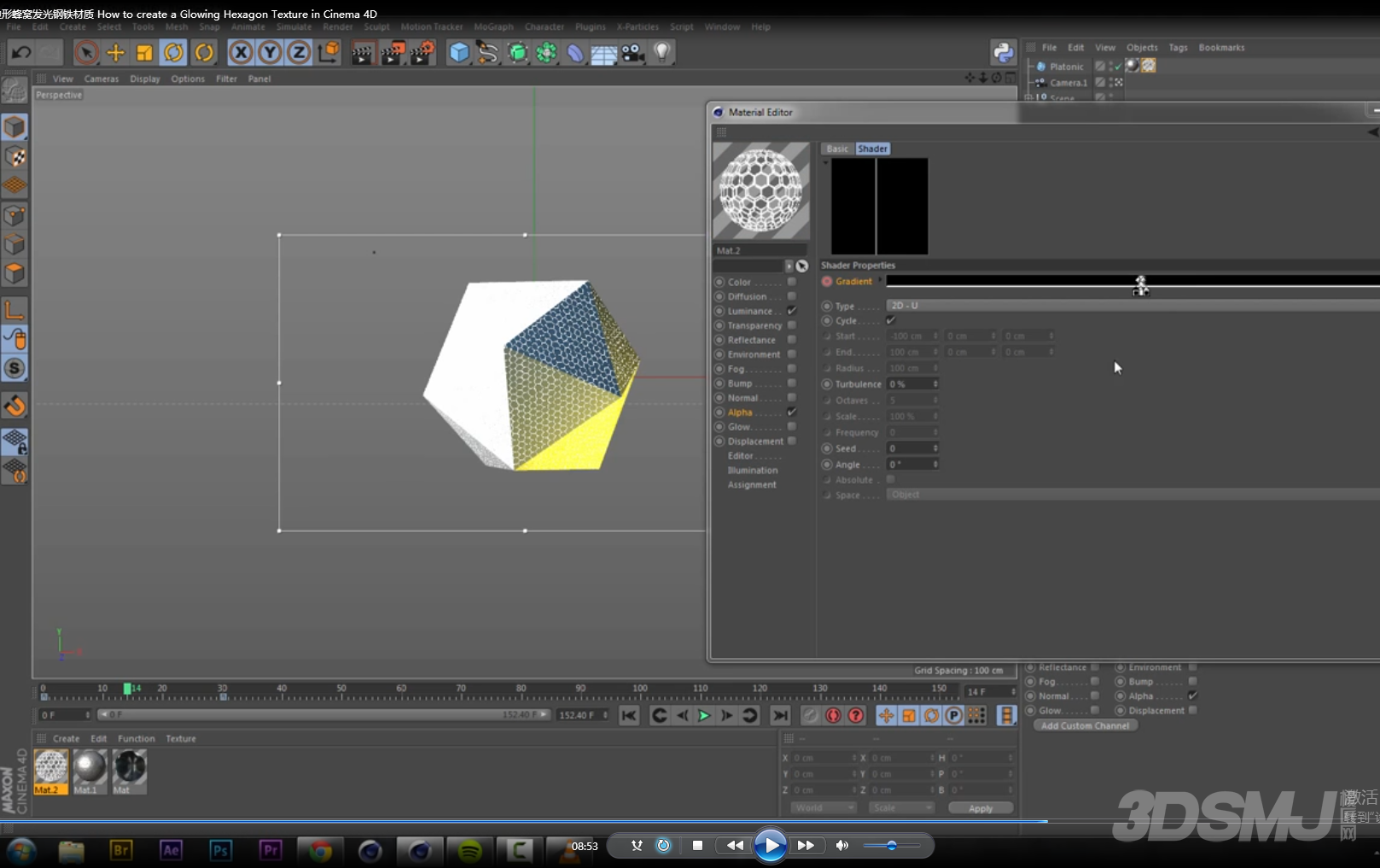Open the MoGraph menu
Viewport: 1380px width, 868px height.
coord(493,27)
